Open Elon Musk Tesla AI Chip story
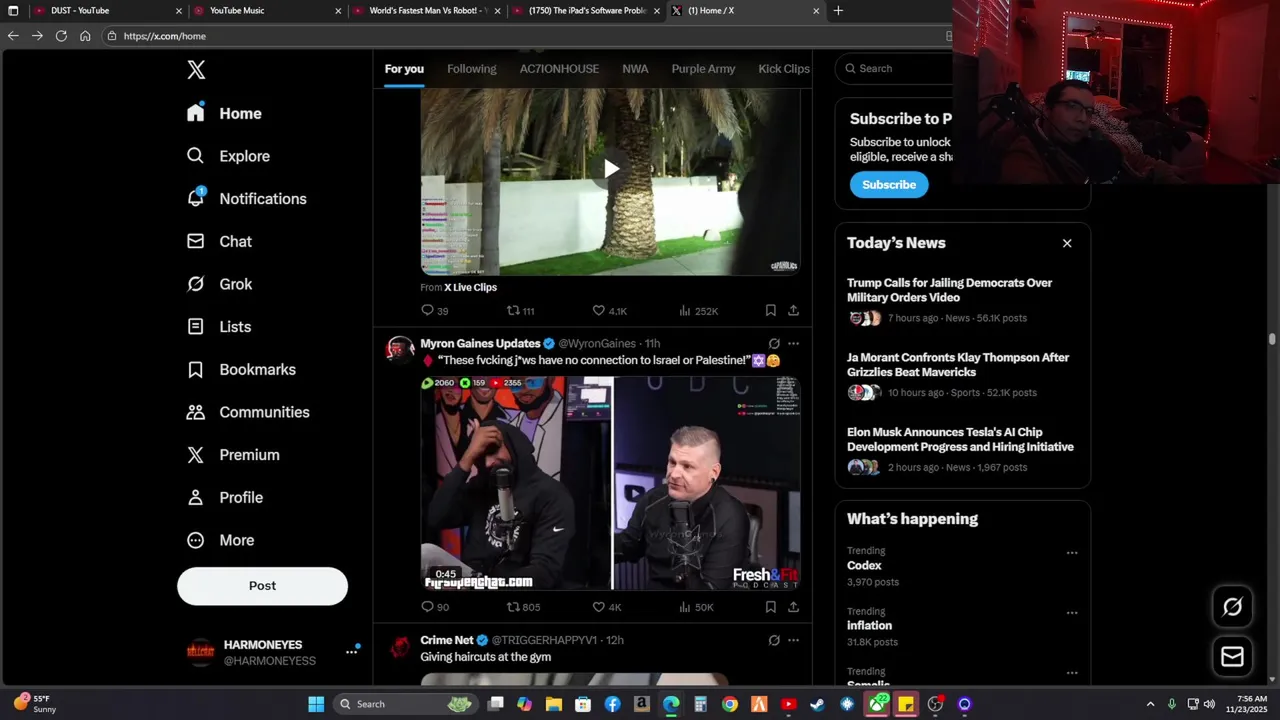Viewport: 1280px width, 720px height. (960, 439)
